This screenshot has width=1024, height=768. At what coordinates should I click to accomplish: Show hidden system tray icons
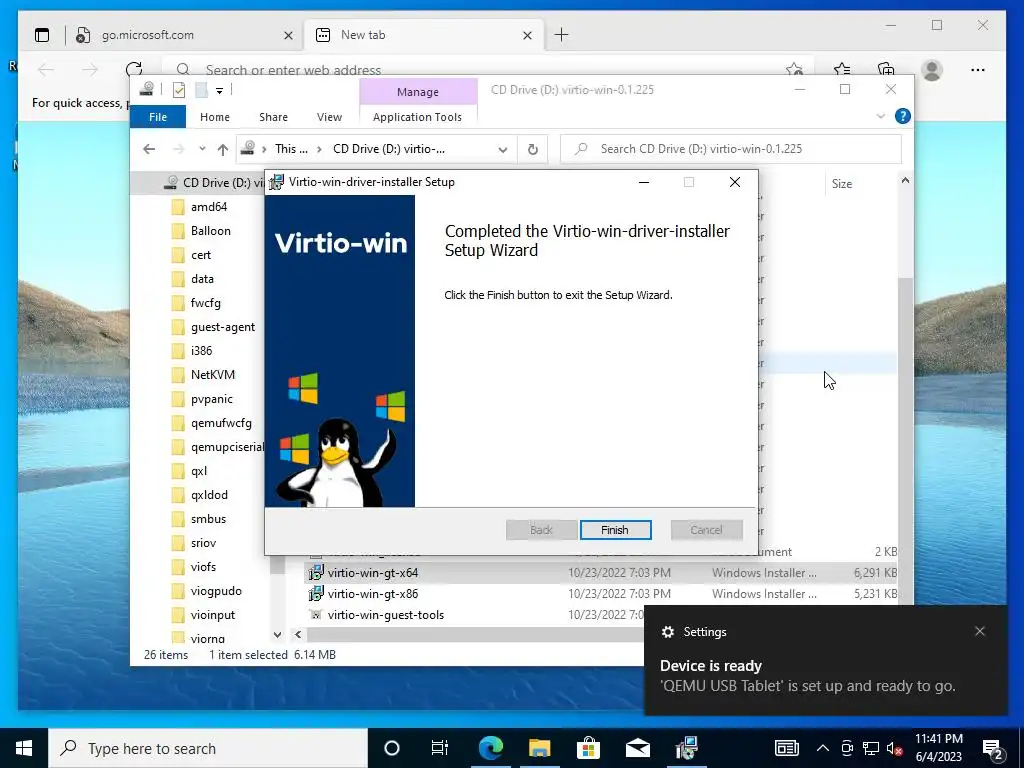click(823, 748)
